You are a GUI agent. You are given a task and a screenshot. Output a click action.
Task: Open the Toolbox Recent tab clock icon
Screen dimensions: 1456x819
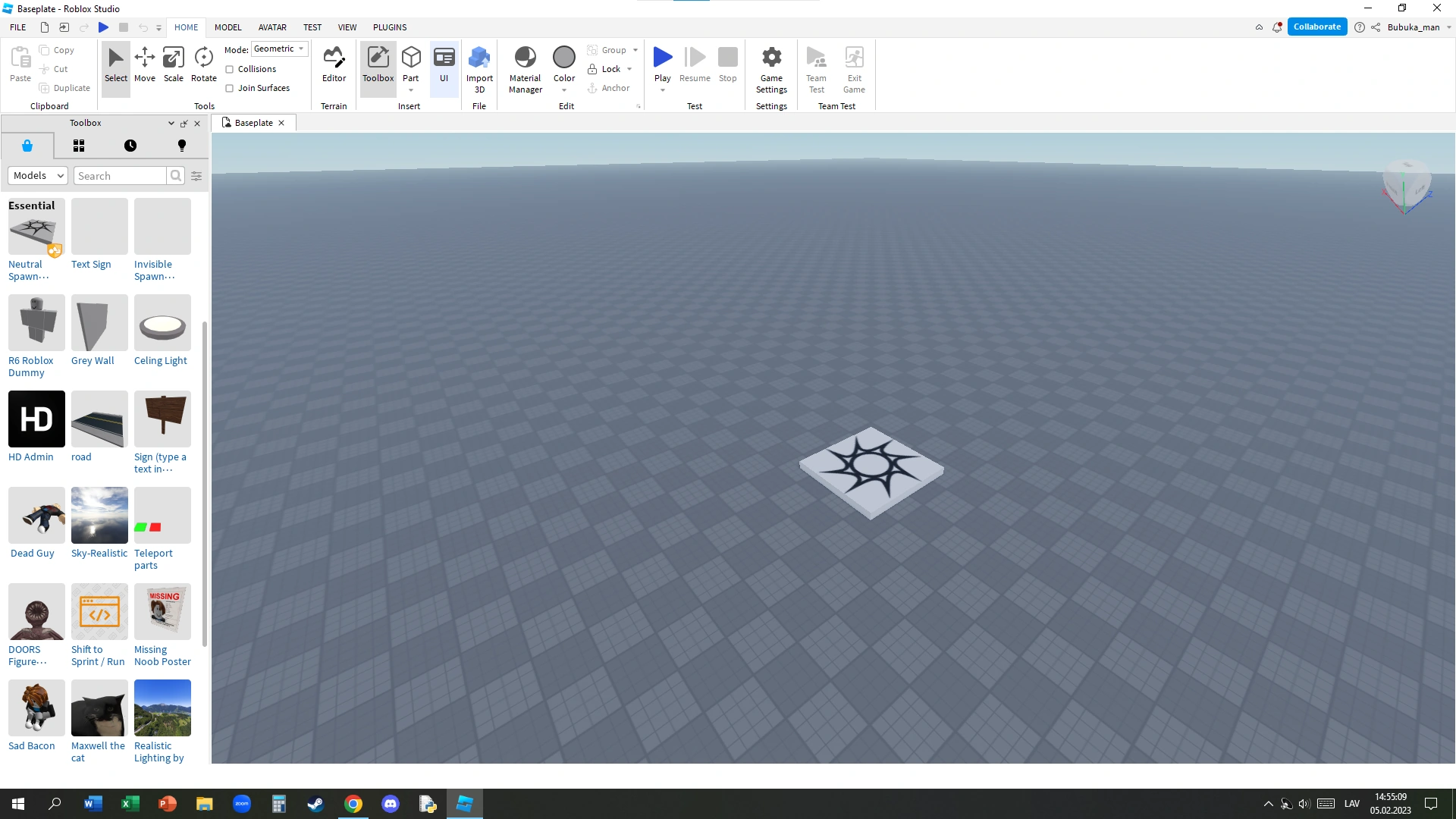[130, 146]
